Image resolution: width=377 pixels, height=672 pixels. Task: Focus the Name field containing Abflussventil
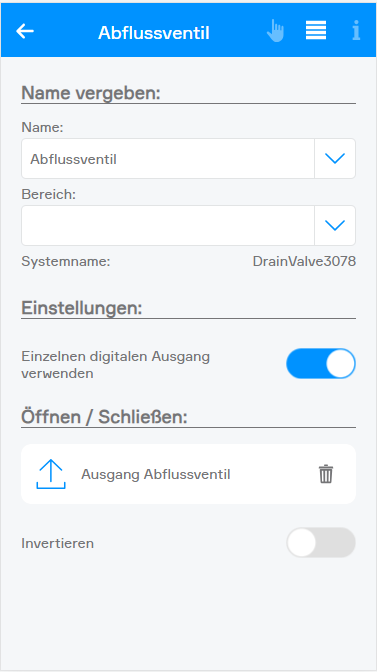(x=168, y=159)
